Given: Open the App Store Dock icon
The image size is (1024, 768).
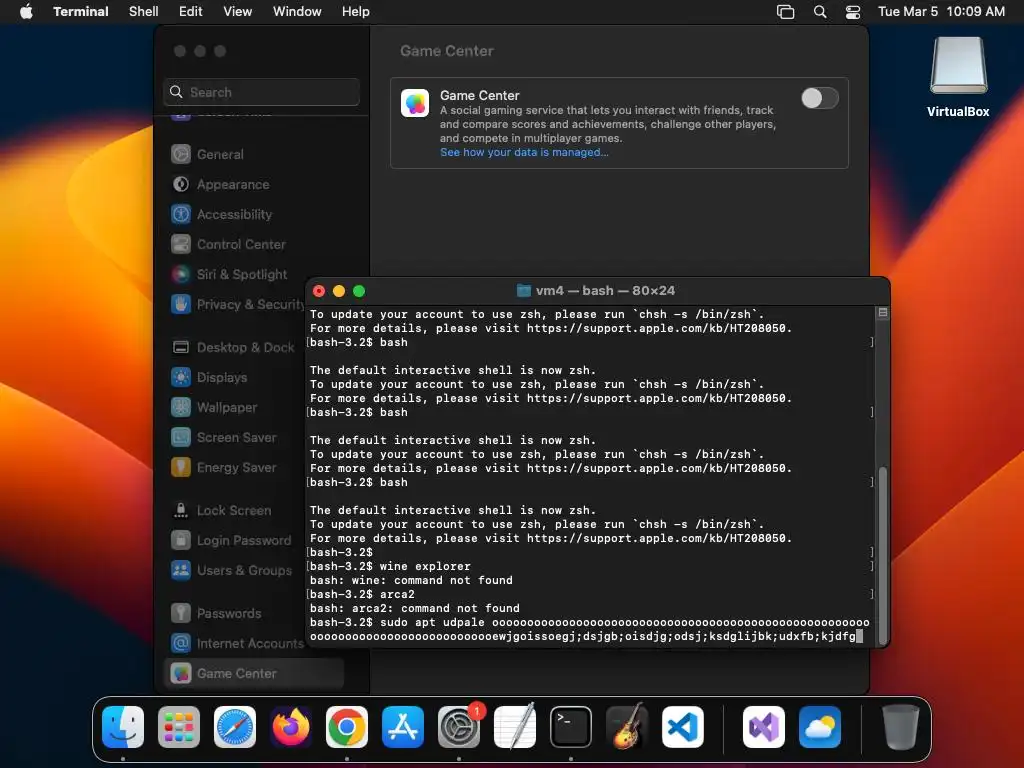Looking at the screenshot, I should 403,727.
